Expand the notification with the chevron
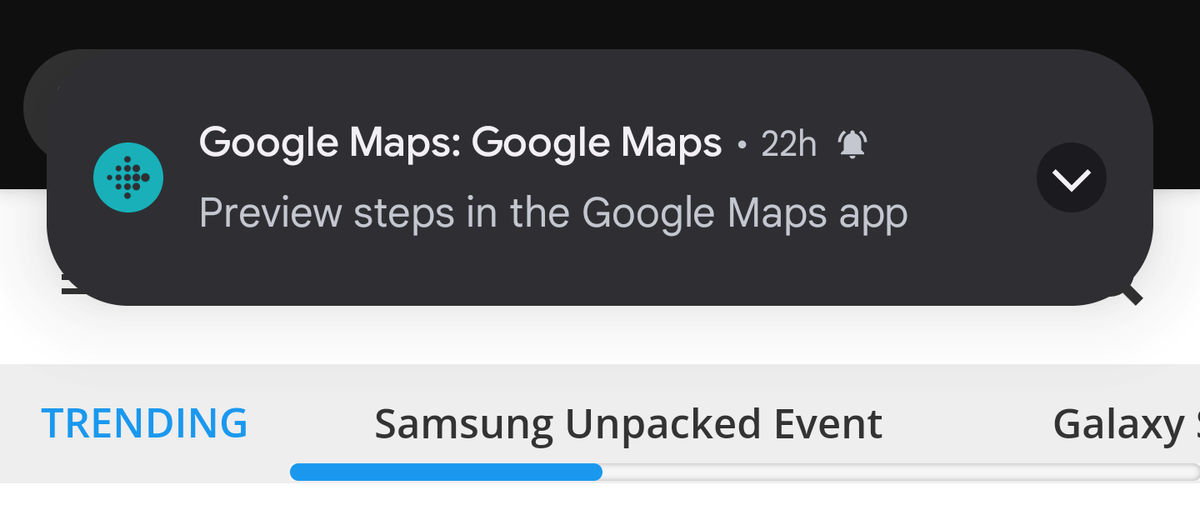 coord(1071,179)
